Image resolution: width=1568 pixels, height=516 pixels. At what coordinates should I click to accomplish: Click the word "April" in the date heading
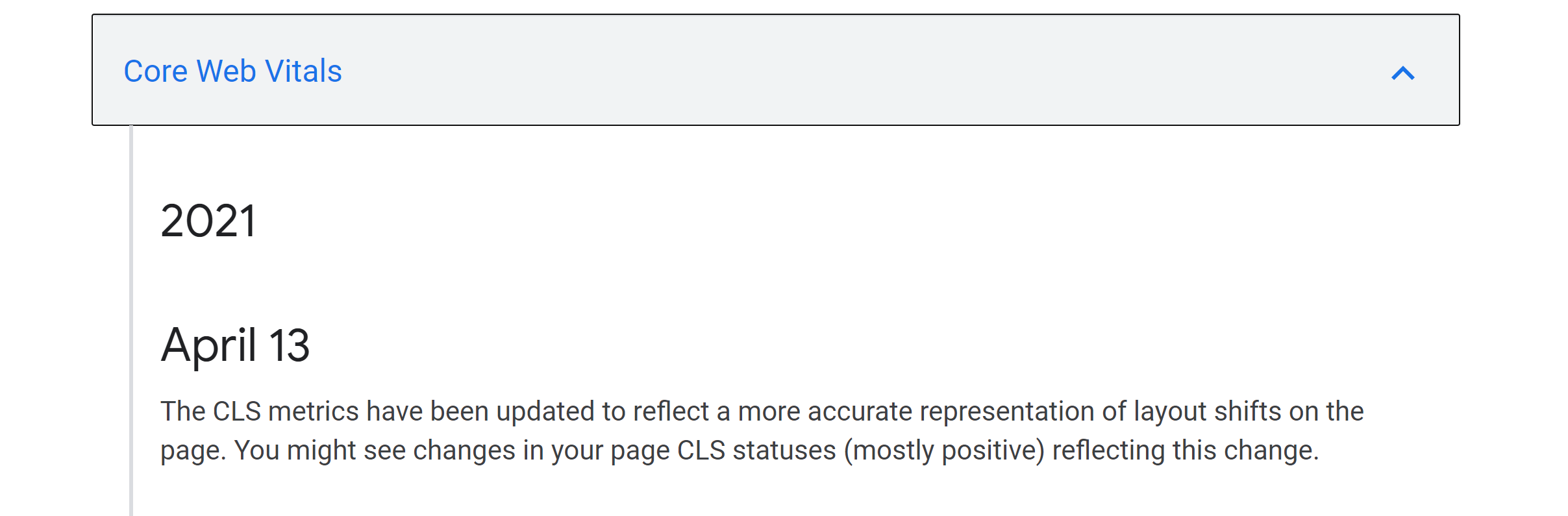pos(209,345)
